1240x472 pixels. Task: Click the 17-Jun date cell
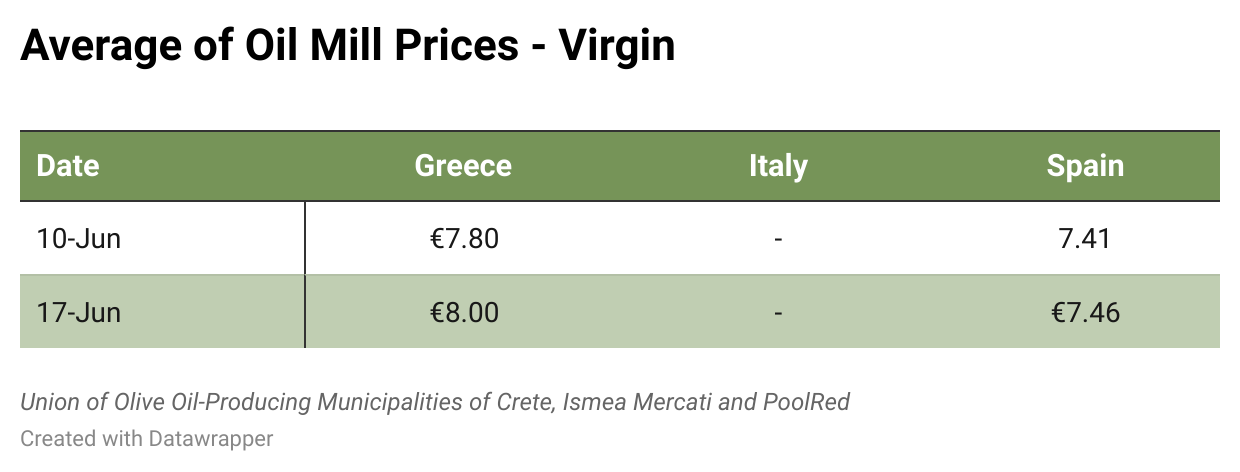pos(79,312)
